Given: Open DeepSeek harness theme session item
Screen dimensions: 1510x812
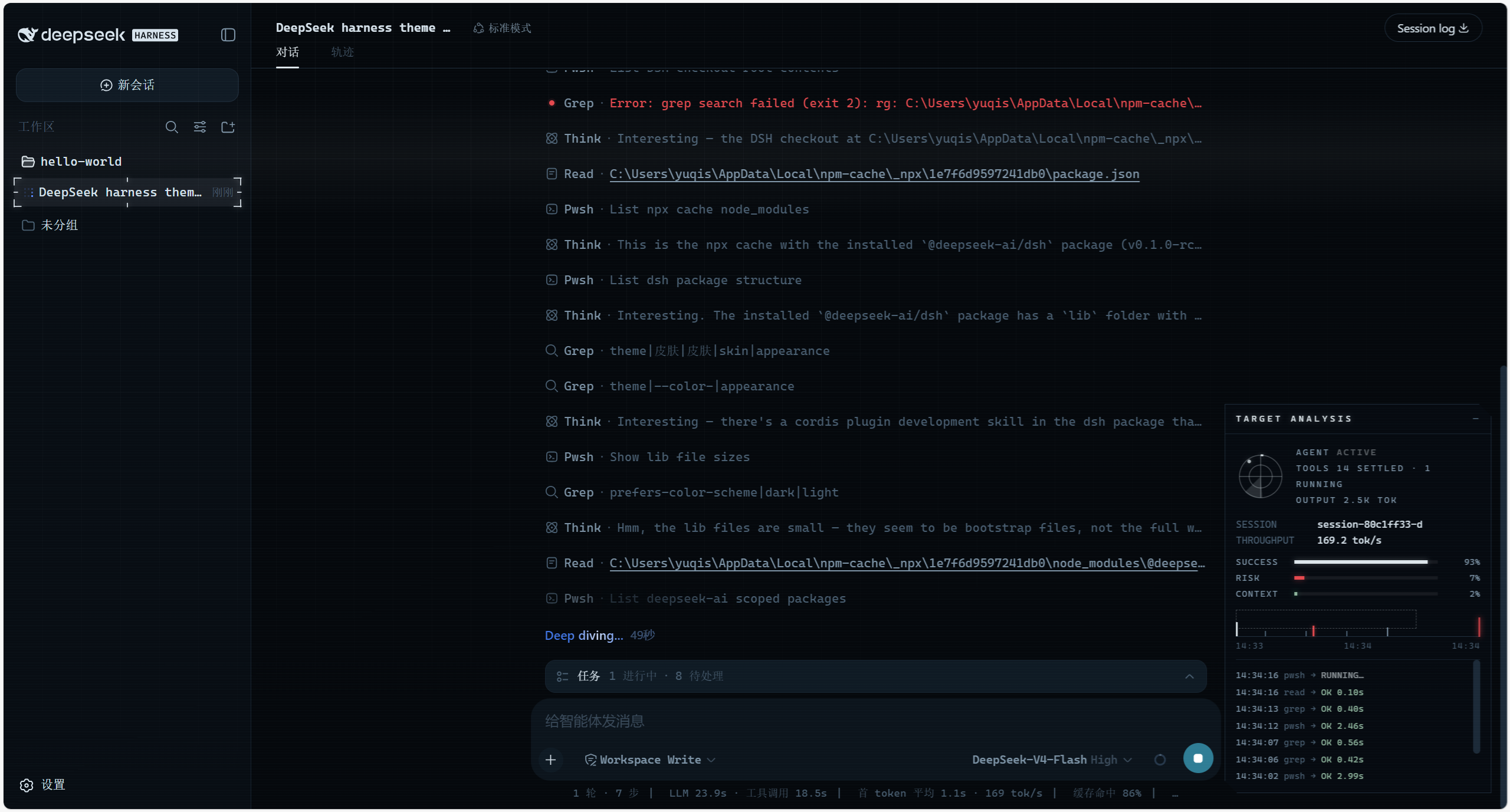Looking at the screenshot, I should 127,192.
